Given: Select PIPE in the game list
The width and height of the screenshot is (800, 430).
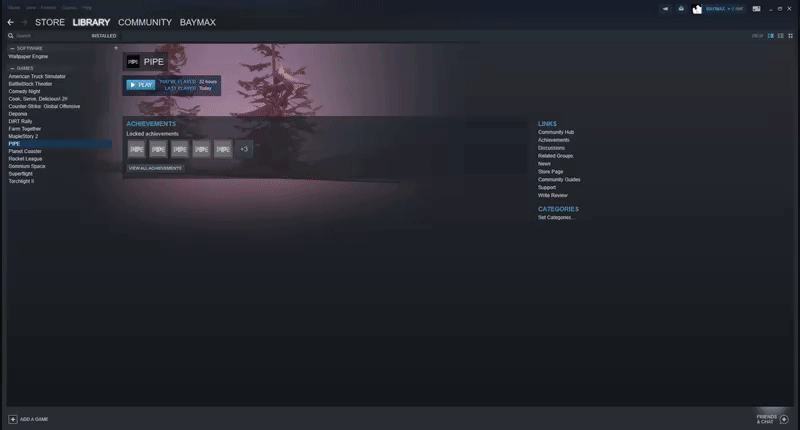Looking at the screenshot, I should click(59, 144).
